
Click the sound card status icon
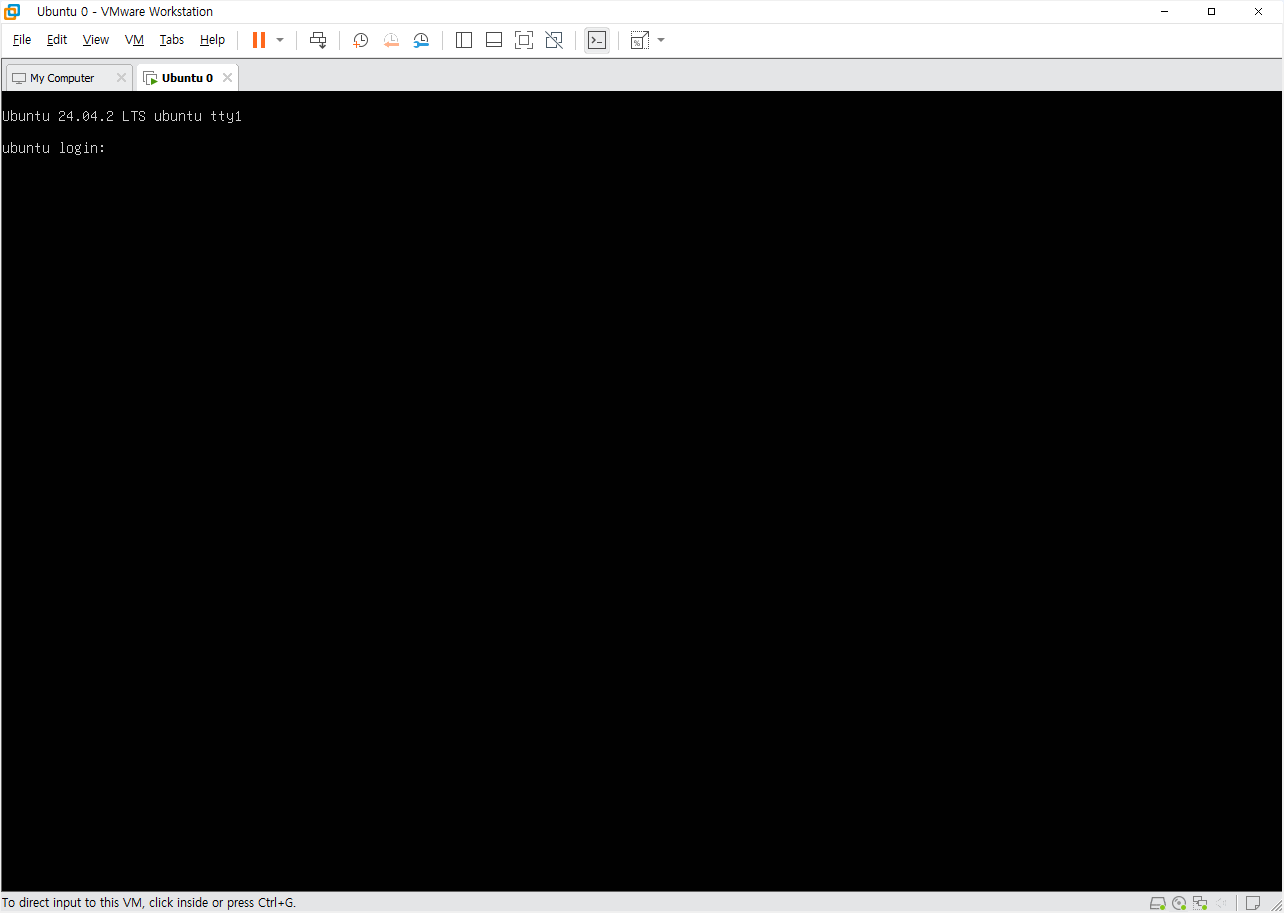1221,903
